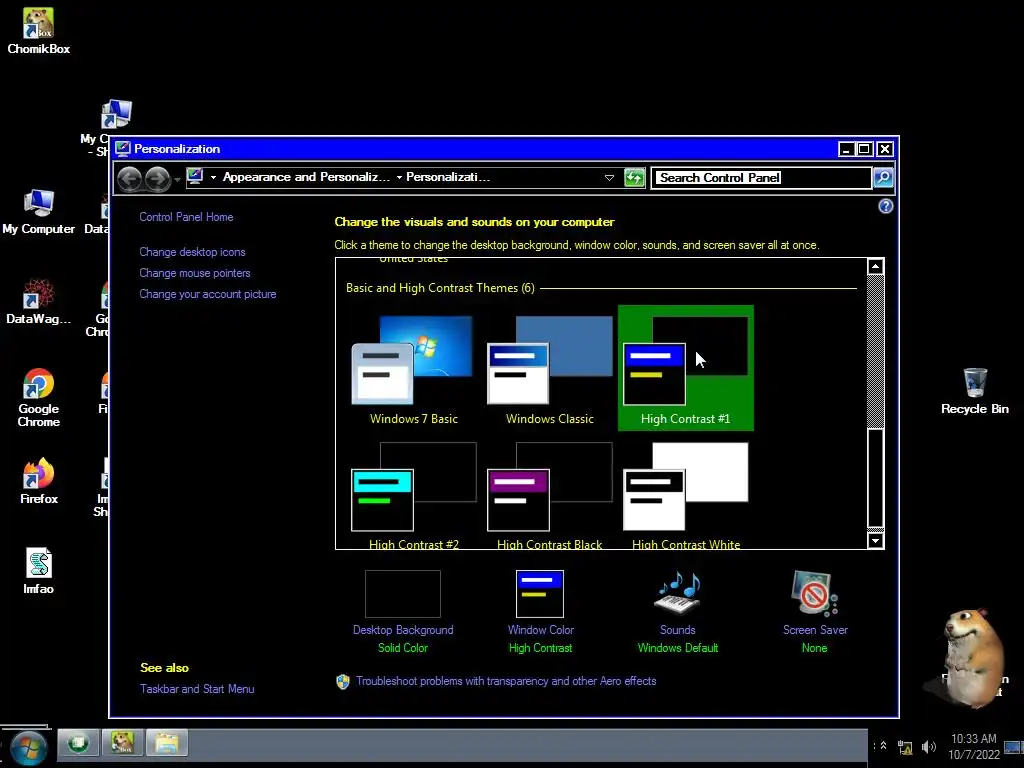Open Desktop Background settings
The width and height of the screenshot is (1024, 768).
click(x=402, y=612)
